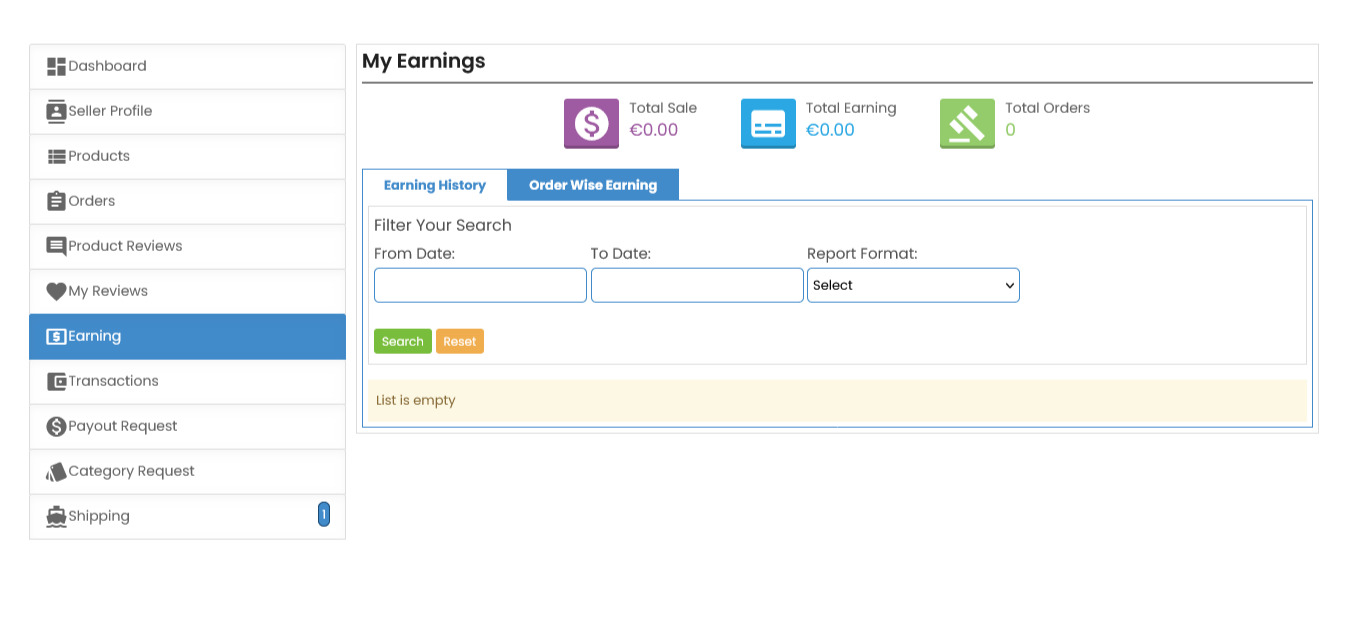Click the Products list icon
1345x617 pixels.
coord(56,157)
